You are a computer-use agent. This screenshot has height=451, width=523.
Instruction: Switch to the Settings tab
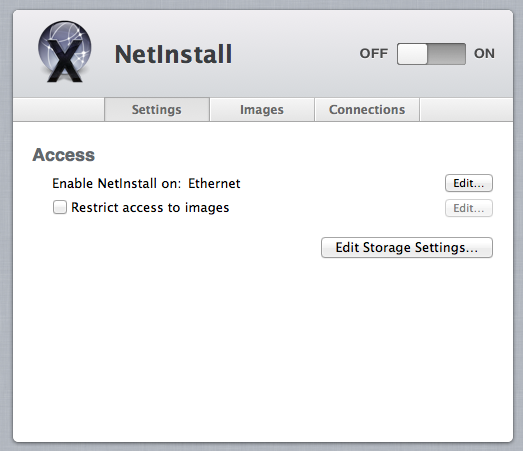coord(157,109)
